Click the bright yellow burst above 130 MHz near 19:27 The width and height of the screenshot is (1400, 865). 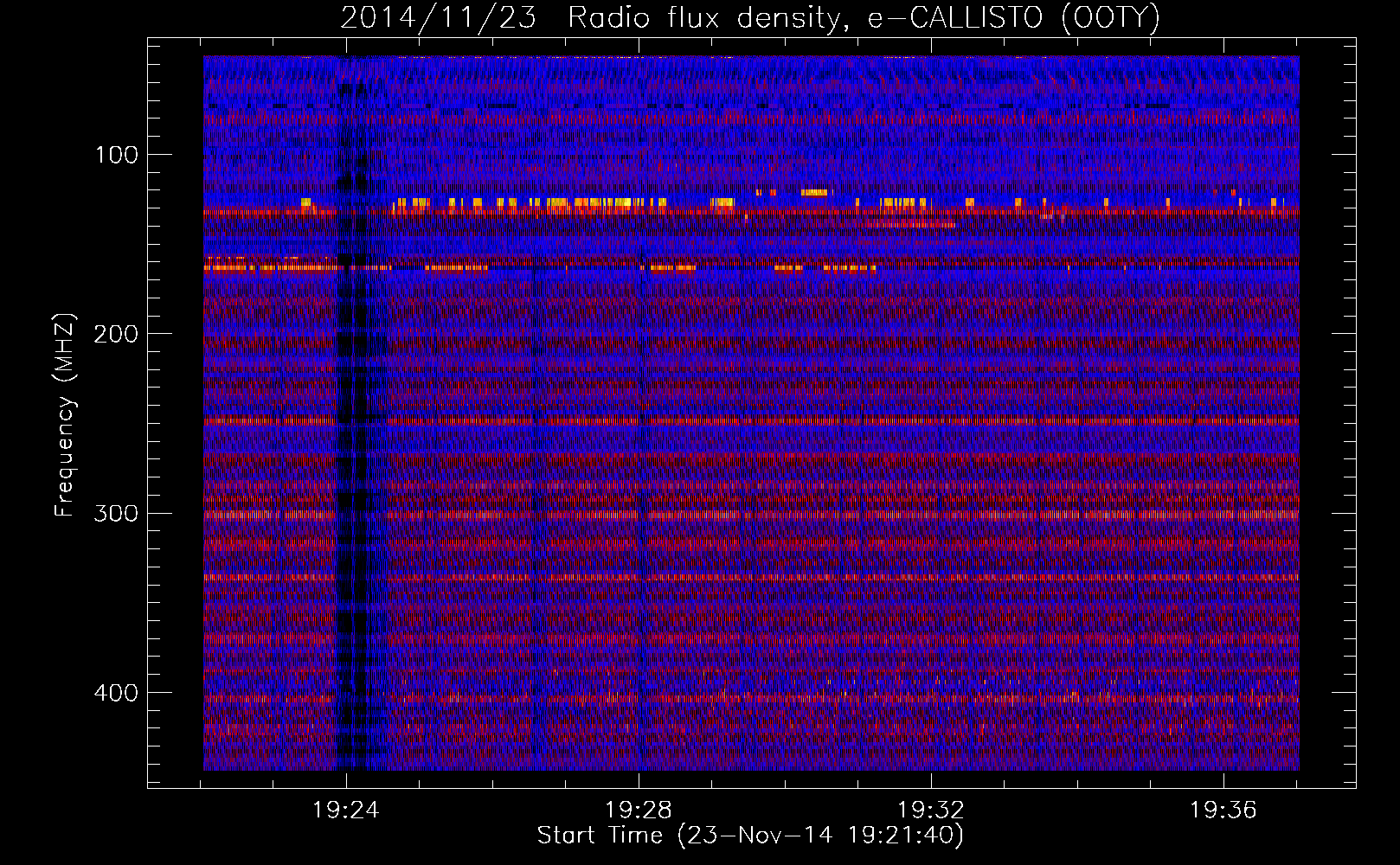[597, 204]
